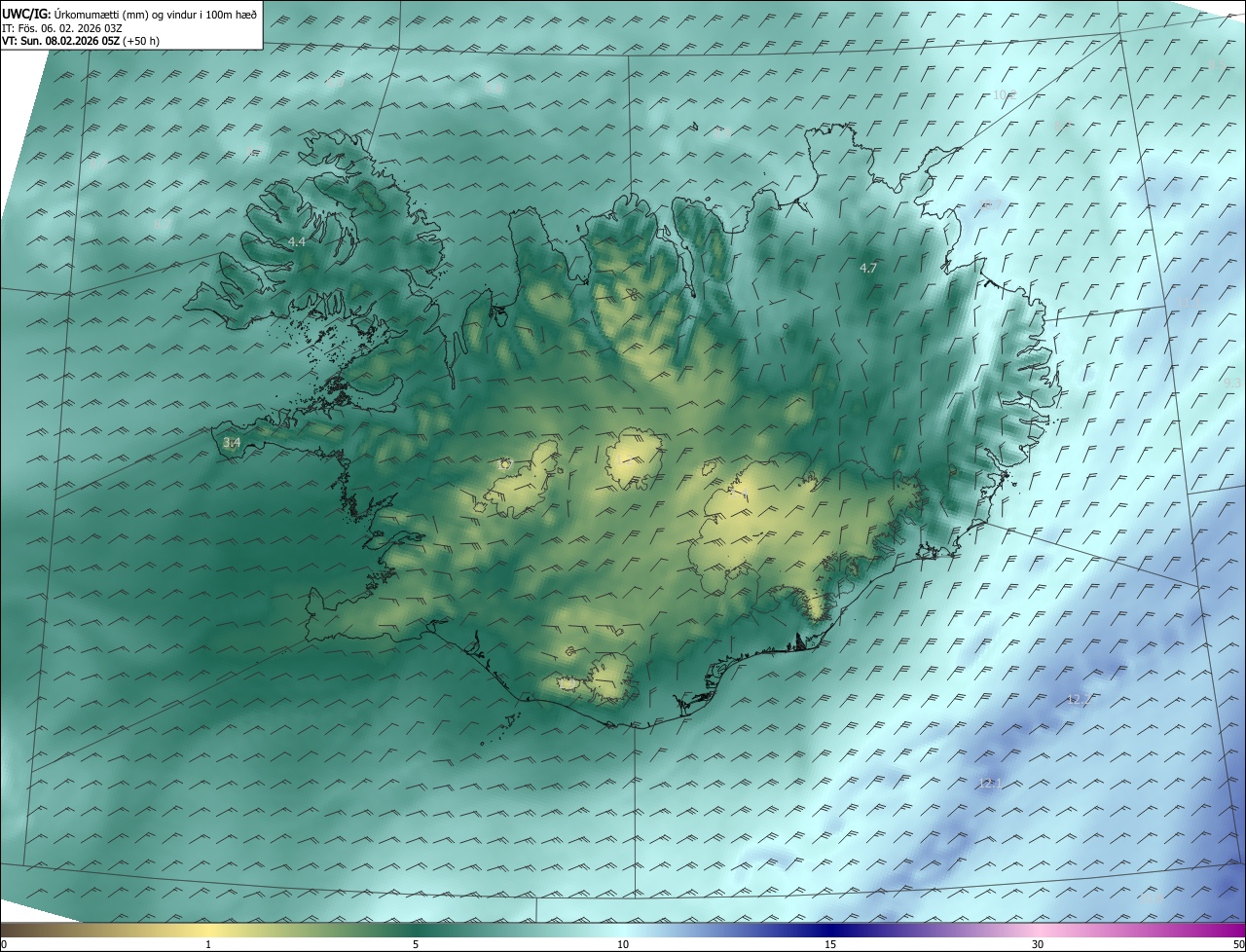Screen dimensions: 1246x952
Task: Click the 15 tick on the colour scale
Action: pos(830,944)
